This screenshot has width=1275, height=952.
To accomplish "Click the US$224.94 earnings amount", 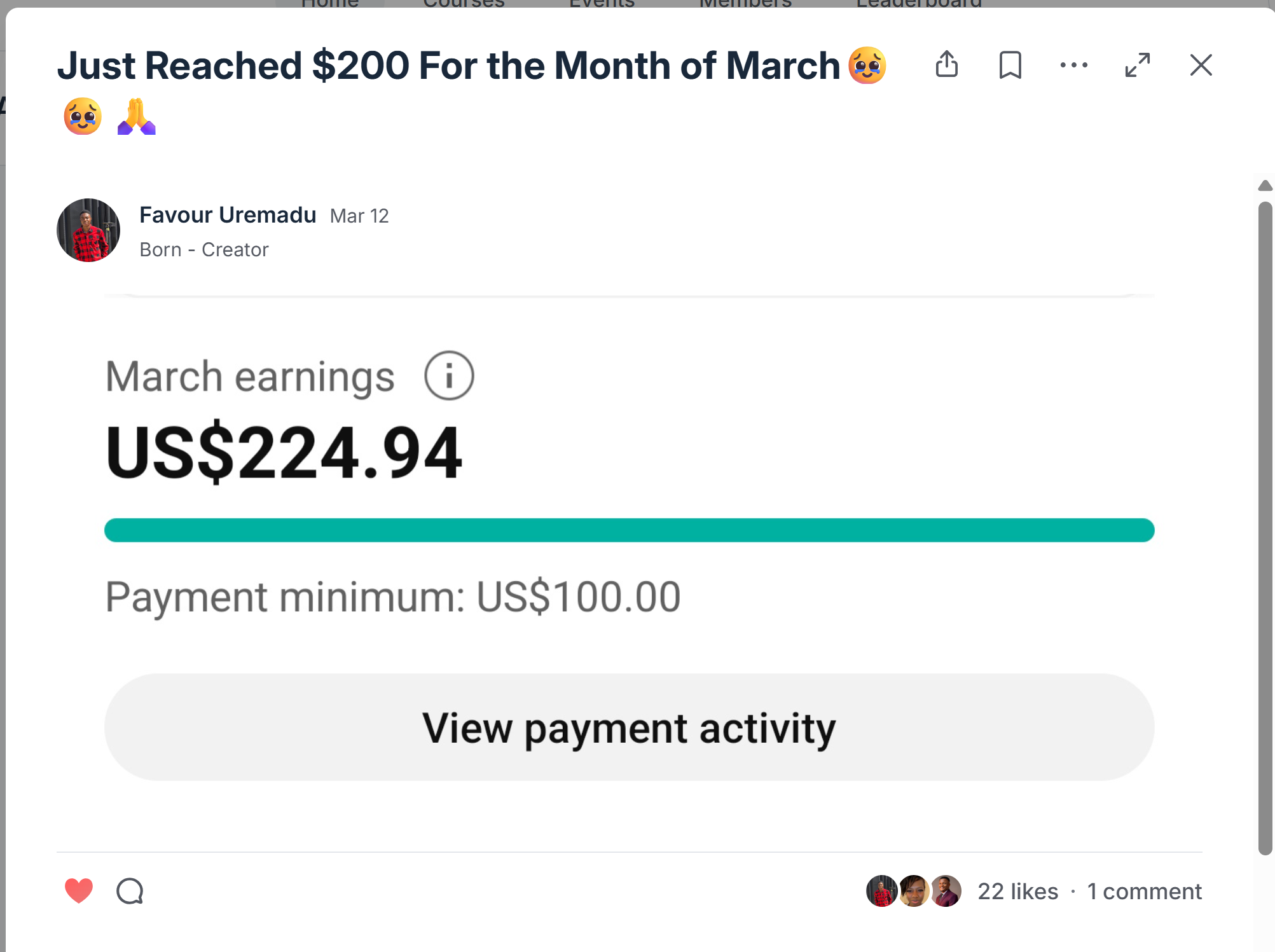I will pos(284,453).
